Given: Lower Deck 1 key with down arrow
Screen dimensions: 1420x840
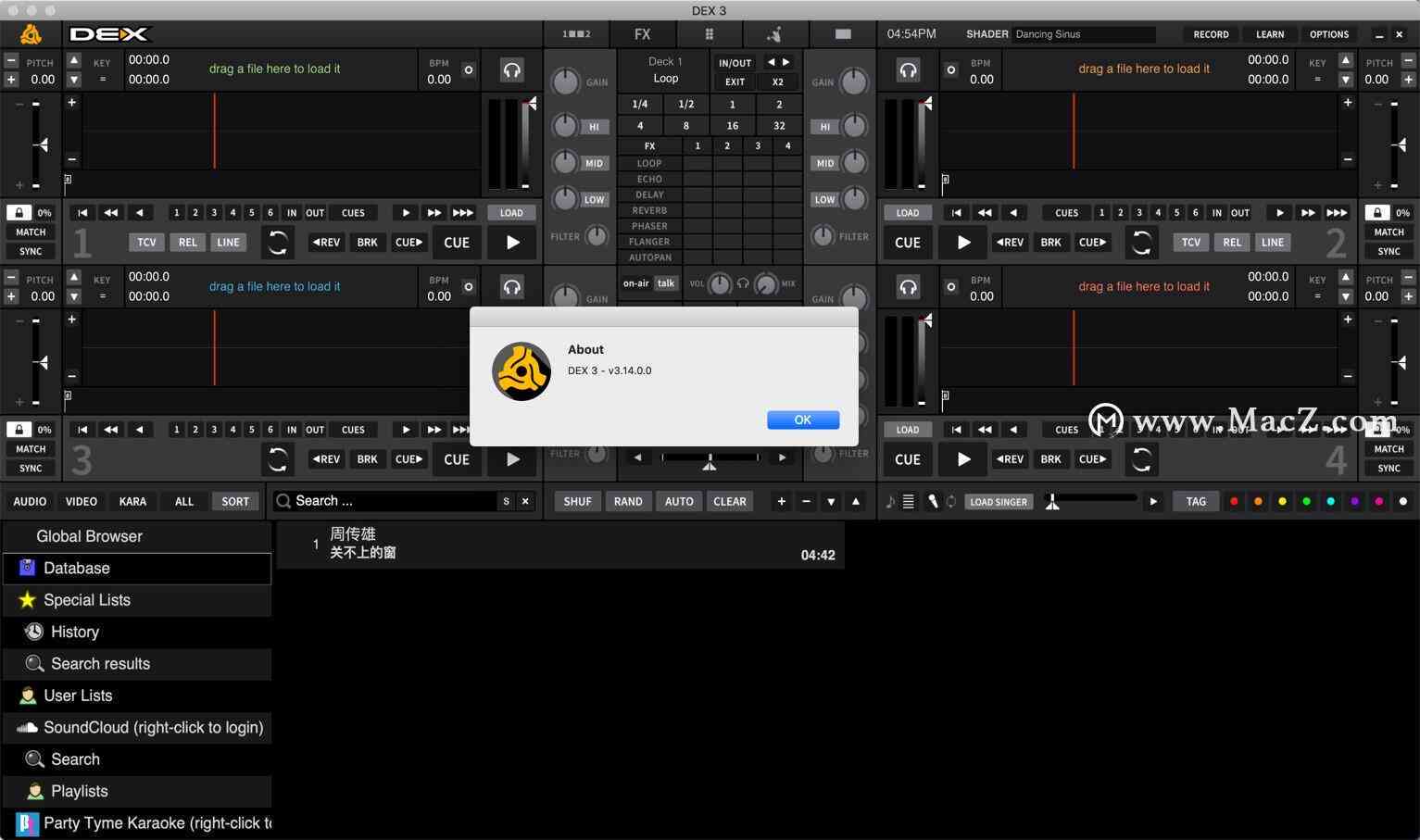Looking at the screenshot, I should [74, 80].
